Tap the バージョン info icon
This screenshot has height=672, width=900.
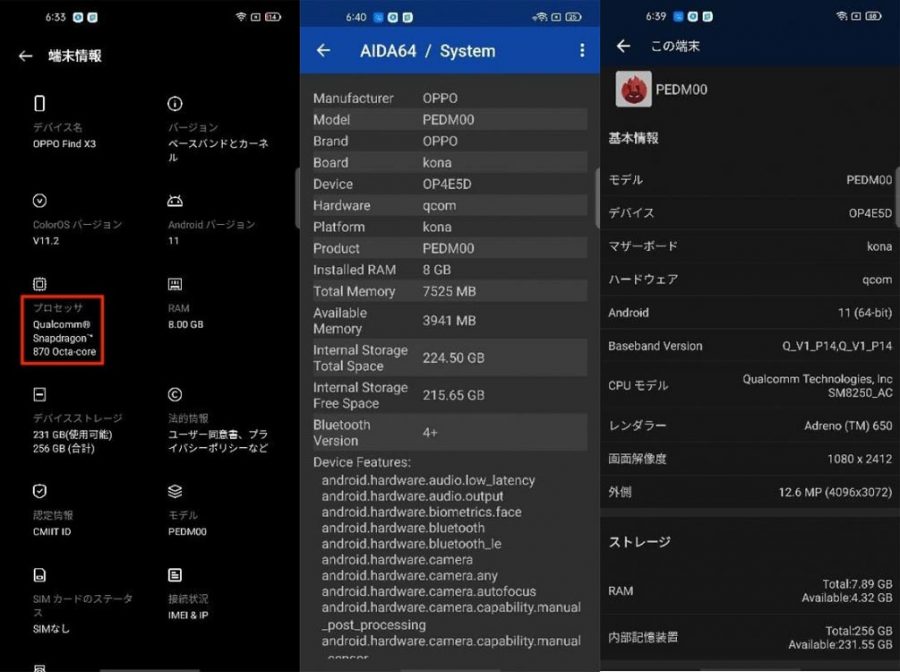click(175, 103)
